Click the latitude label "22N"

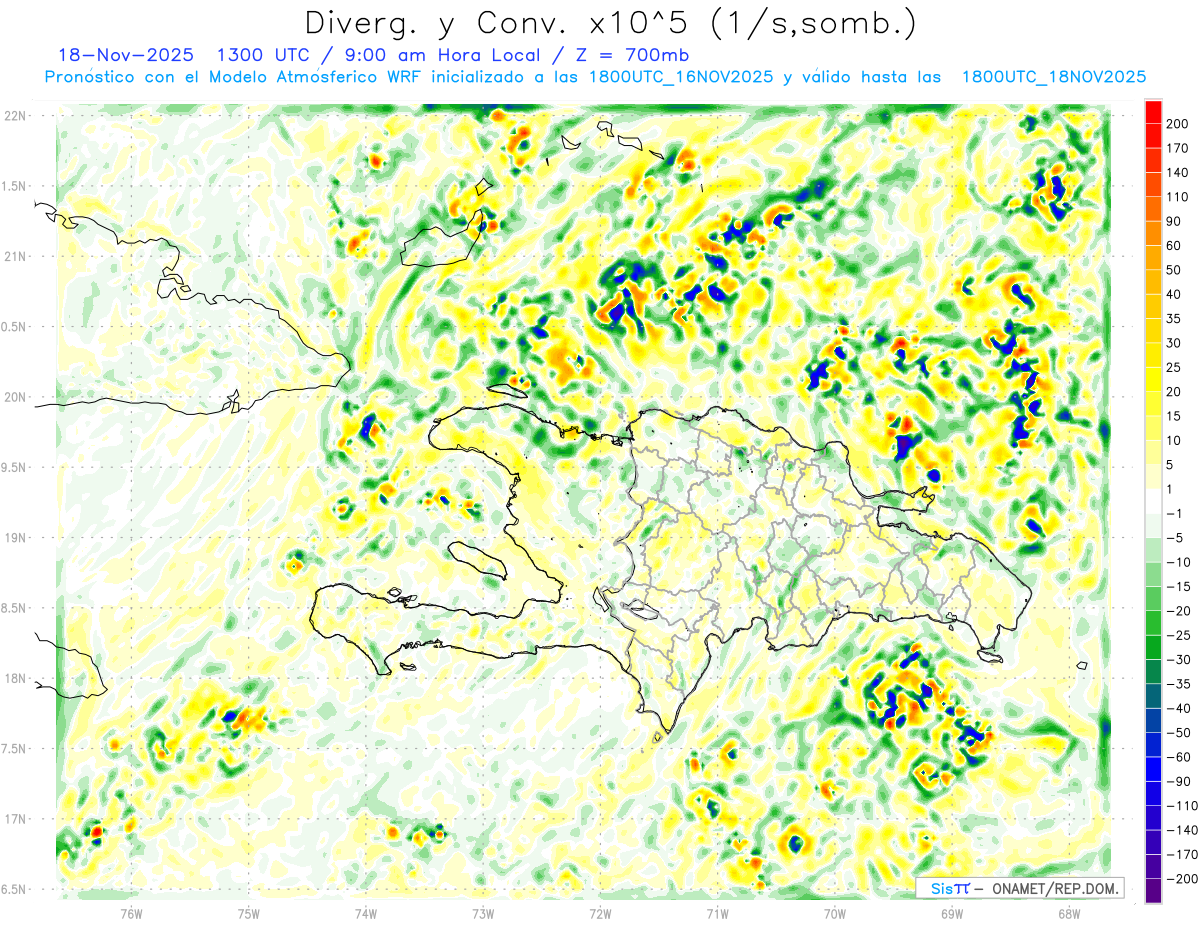click(x=15, y=116)
